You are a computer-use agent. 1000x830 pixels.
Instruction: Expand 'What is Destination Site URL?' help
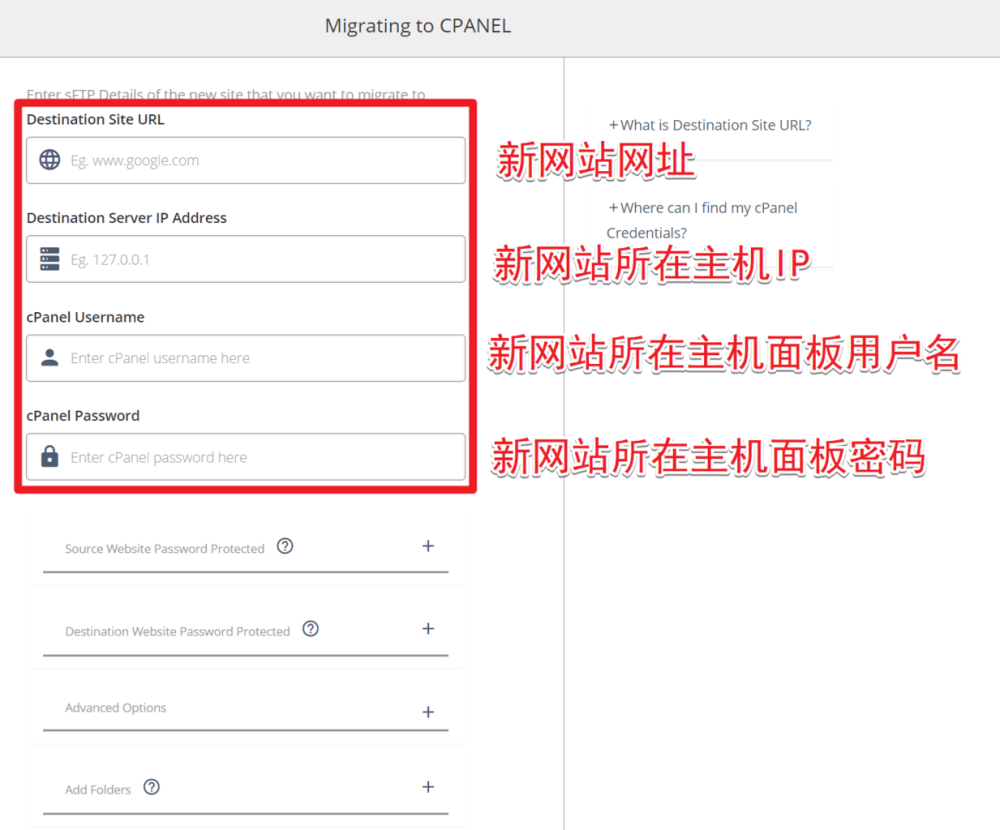point(710,125)
